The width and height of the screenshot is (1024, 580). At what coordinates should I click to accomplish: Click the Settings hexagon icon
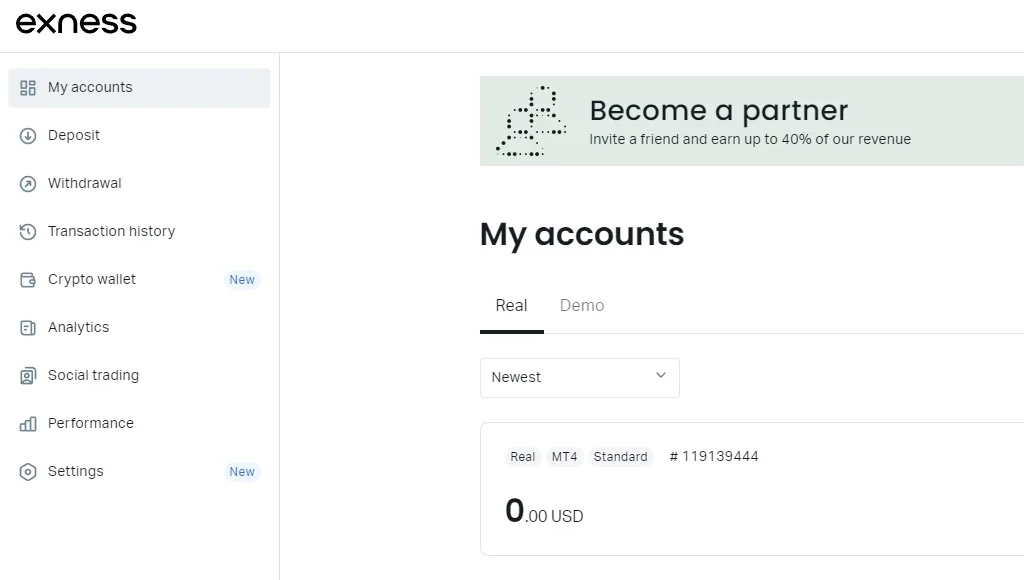[x=28, y=472]
